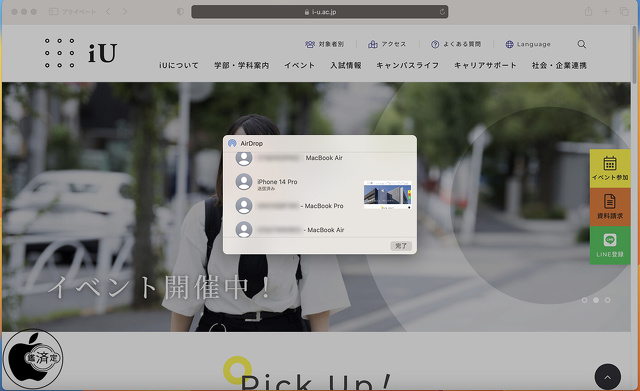Open a new tab with the plus icon
640x391 pixels.
606,11
